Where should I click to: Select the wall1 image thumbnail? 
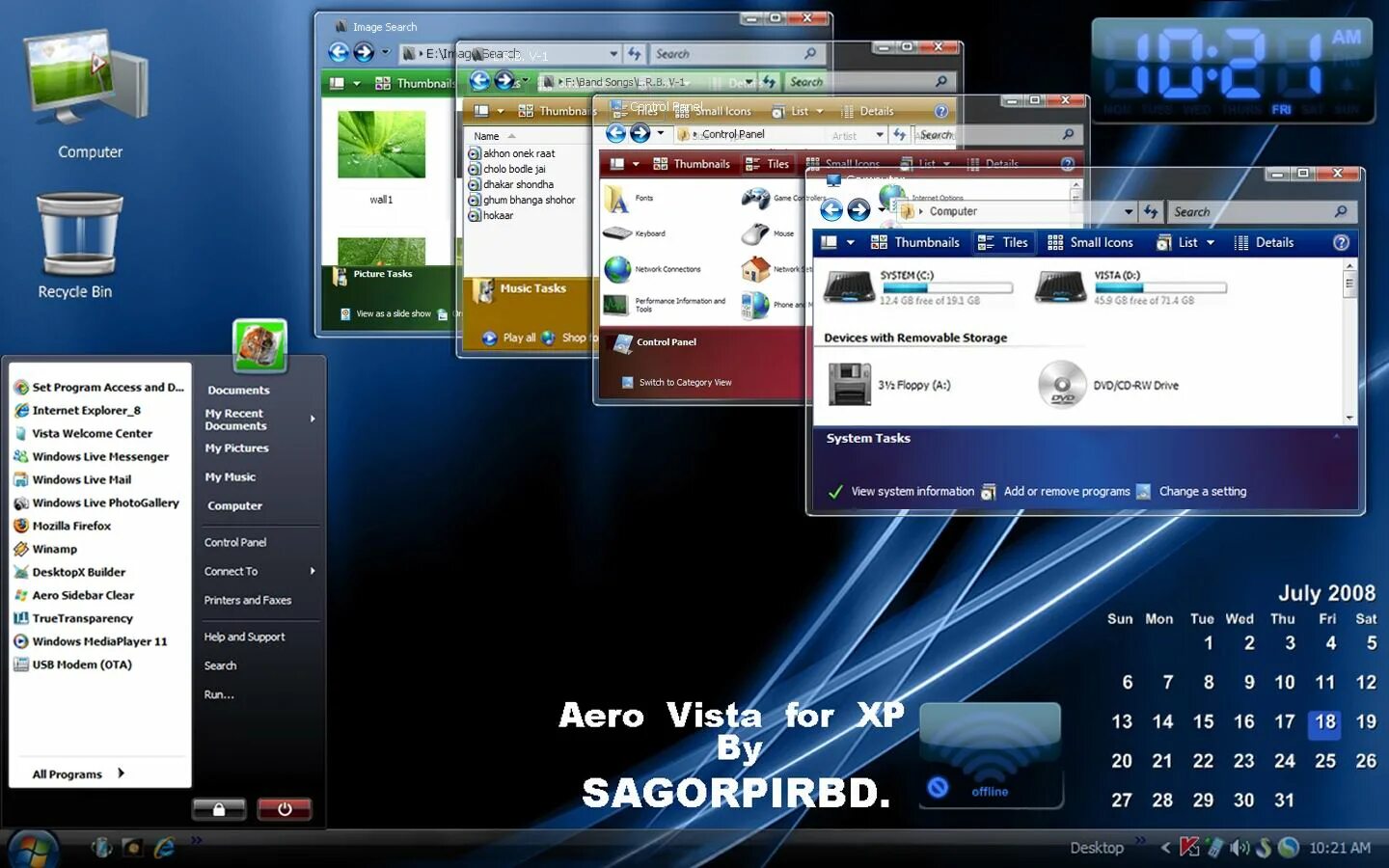point(381,145)
